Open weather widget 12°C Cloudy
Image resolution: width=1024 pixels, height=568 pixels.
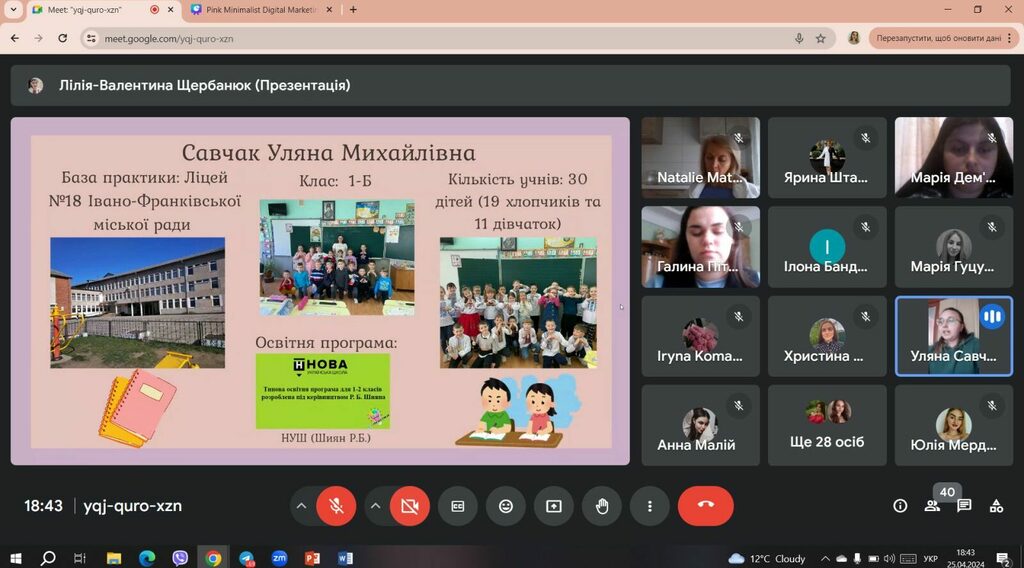(x=767, y=558)
